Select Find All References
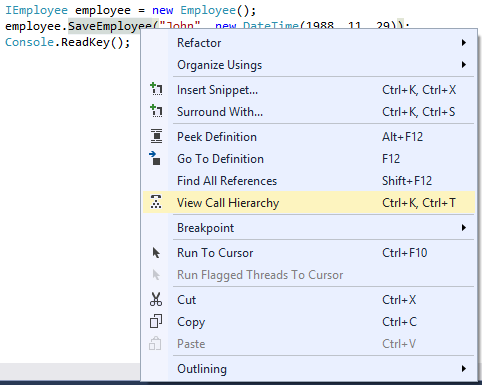Image resolution: width=482 pixels, height=385 pixels. 309,181
